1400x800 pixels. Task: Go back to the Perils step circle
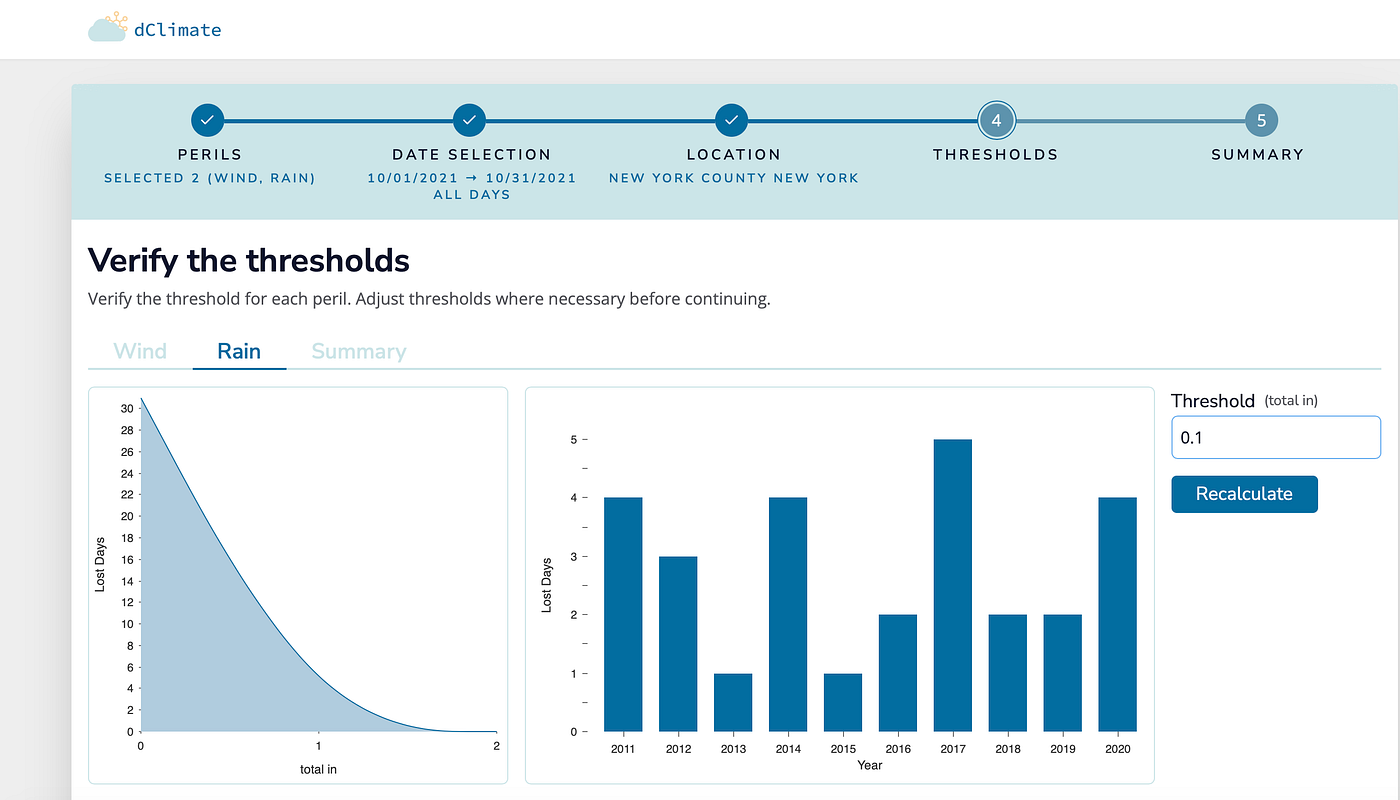[207, 121]
